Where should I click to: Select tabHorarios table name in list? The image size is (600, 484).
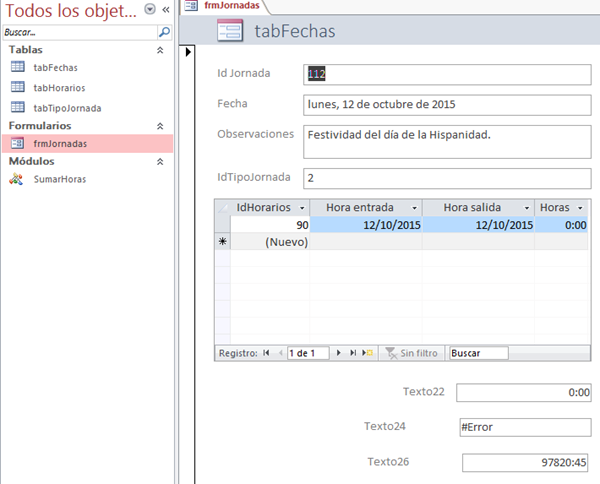pos(59,88)
